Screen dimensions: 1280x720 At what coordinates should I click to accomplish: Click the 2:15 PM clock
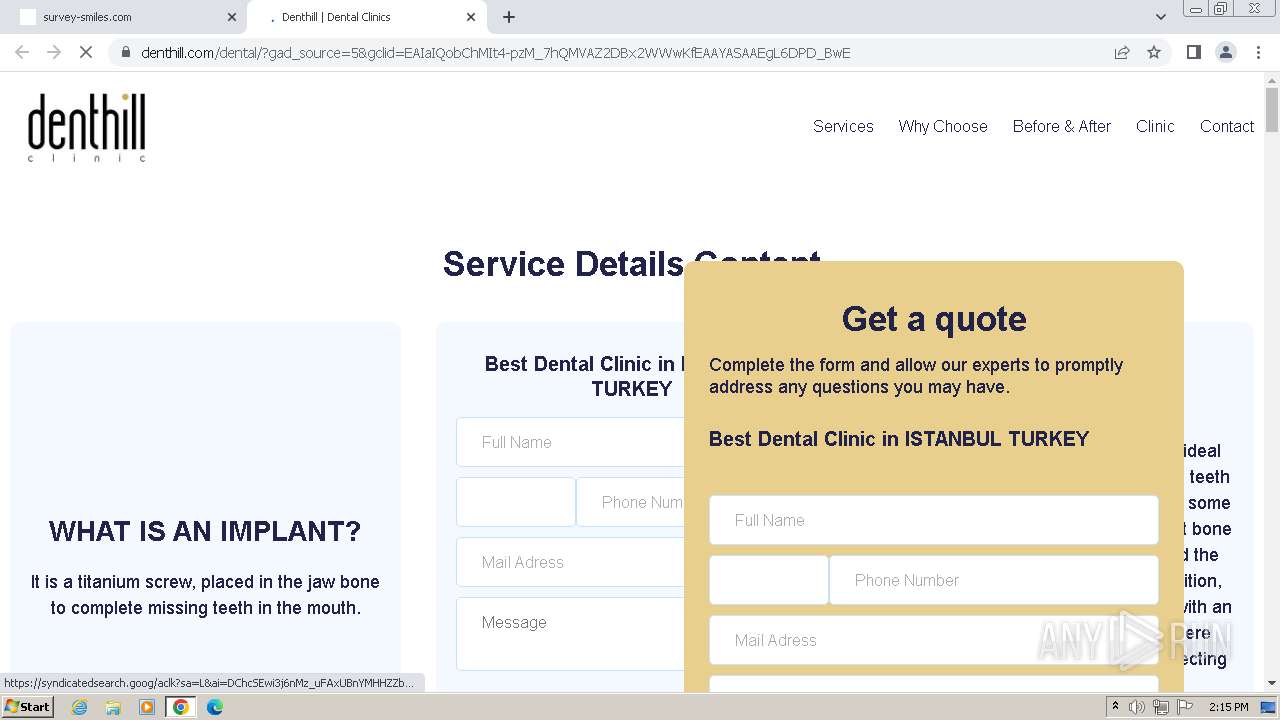pos(1228,707)
